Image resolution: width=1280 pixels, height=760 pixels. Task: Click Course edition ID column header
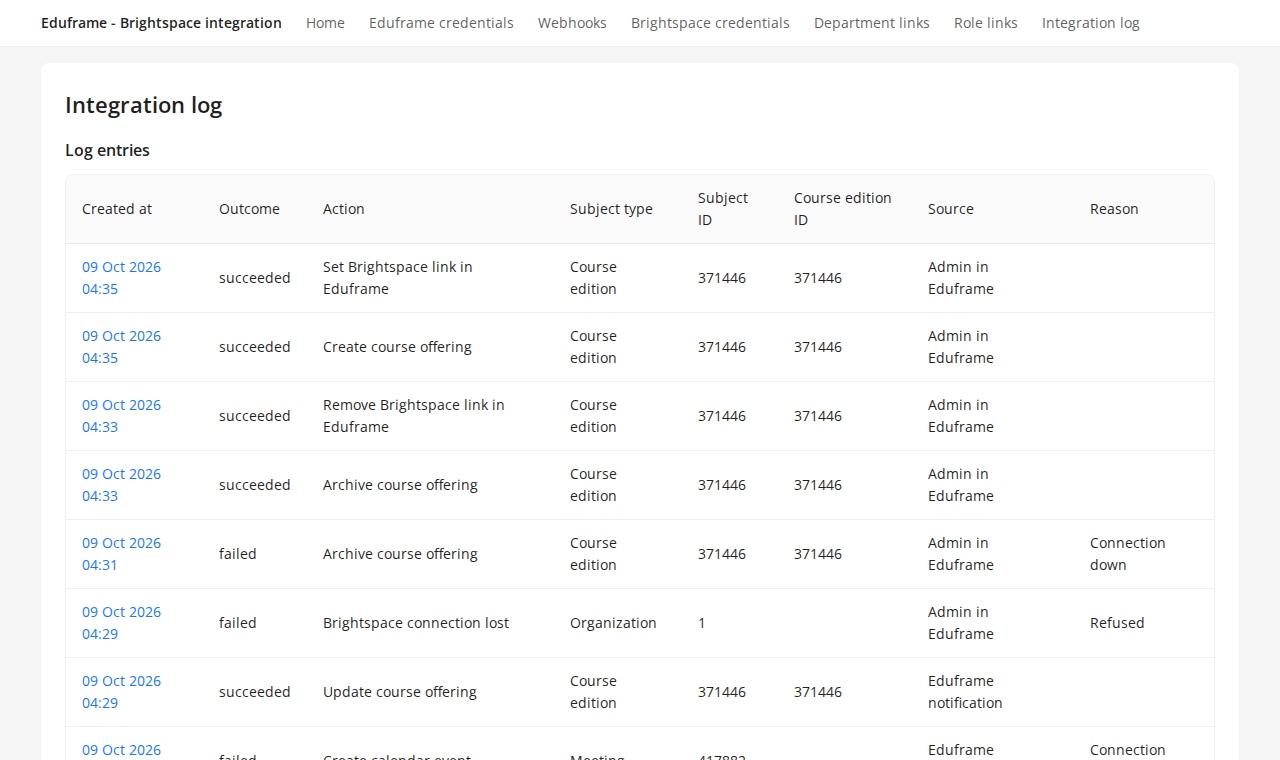click(x=843, y=209)
